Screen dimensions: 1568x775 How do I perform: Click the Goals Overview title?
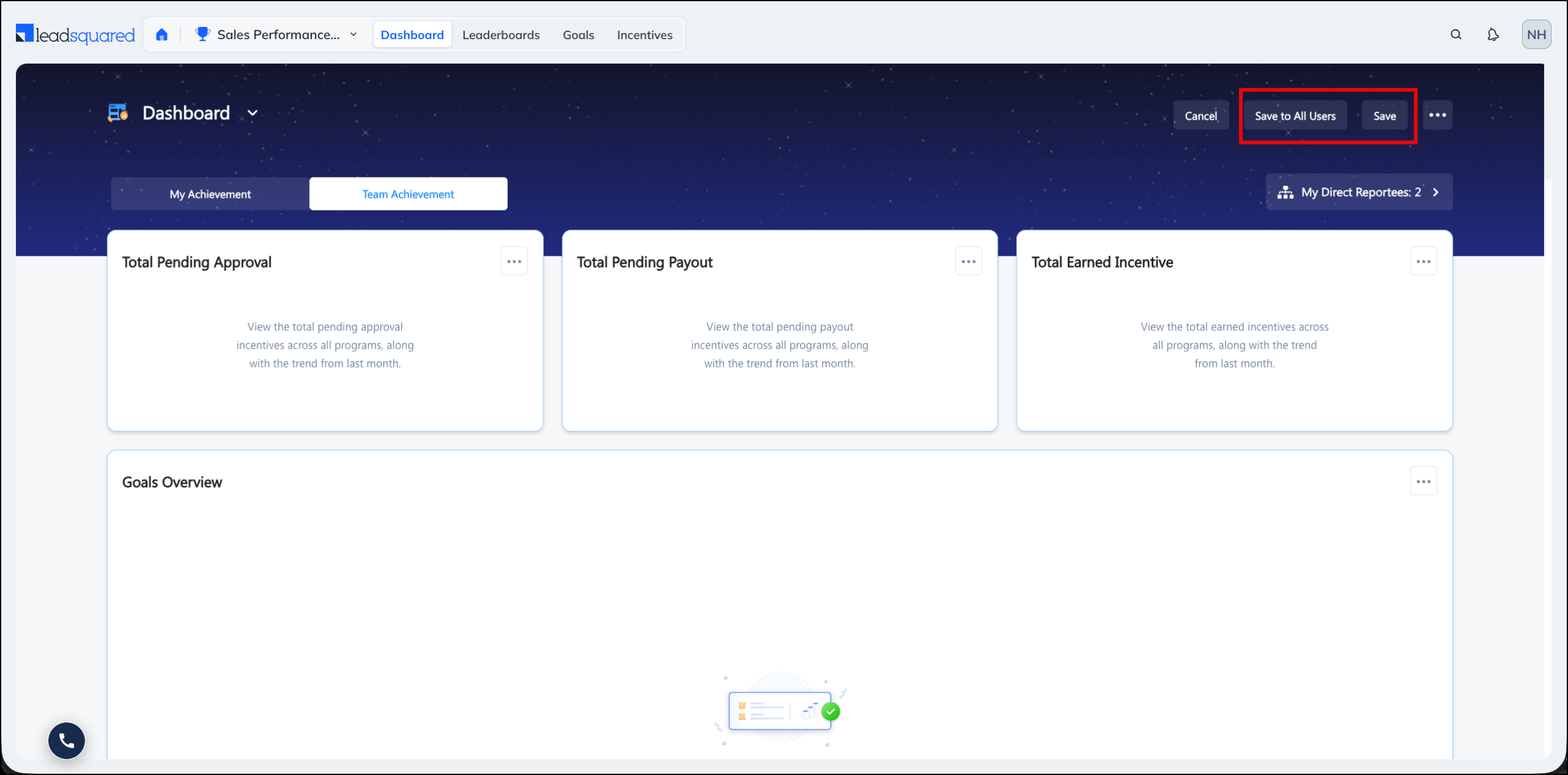pos(172,482)
